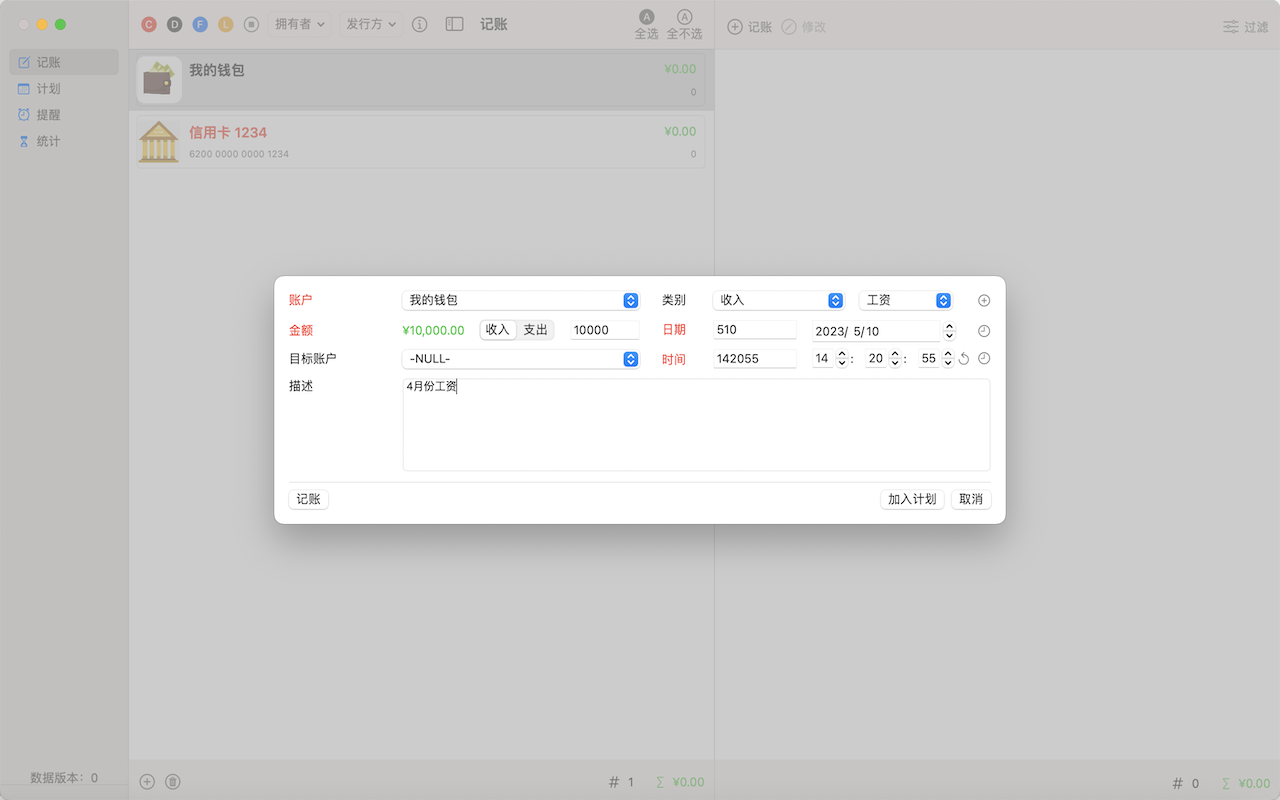
Task: Click the blue F filter circle in the toolbar
Action: pyautogui.click(x=200, y=24)
